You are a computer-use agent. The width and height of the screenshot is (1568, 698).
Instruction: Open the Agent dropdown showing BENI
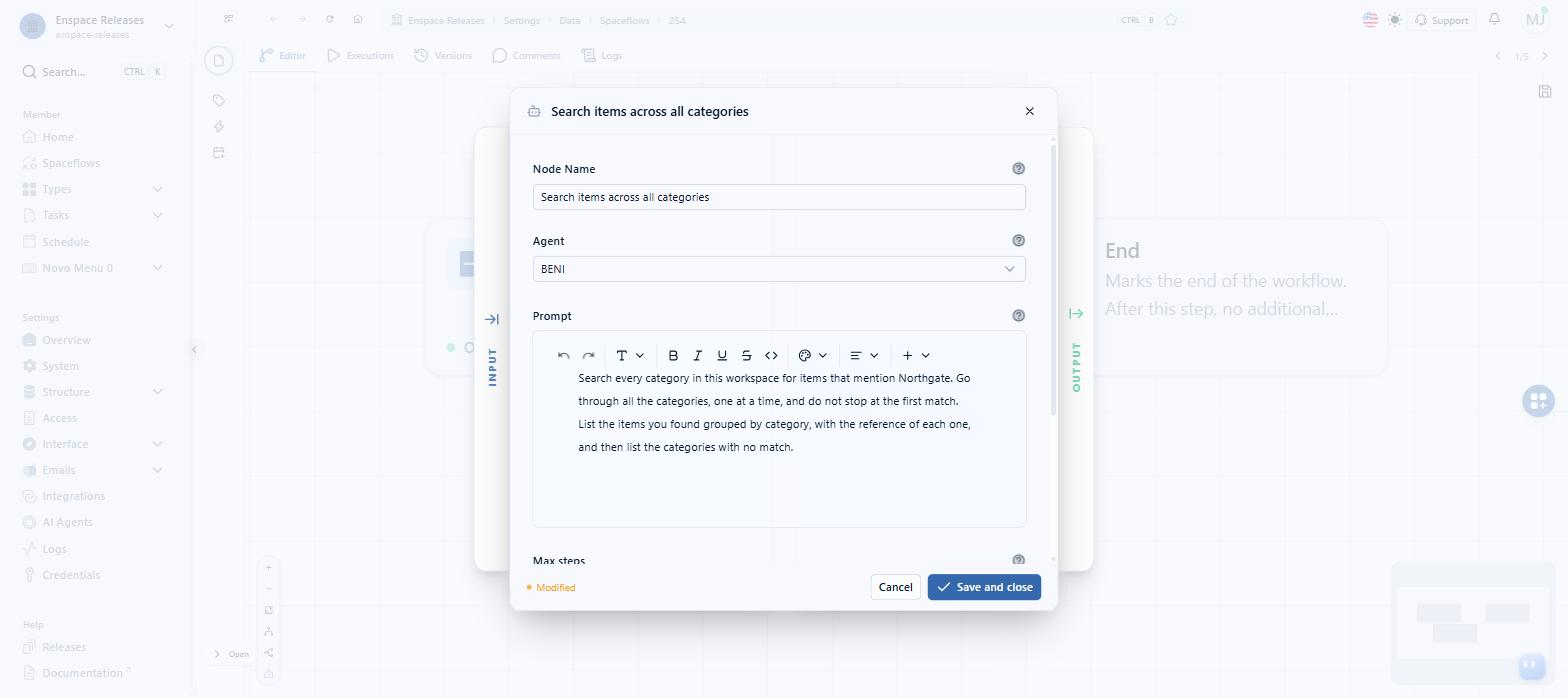pyautogui.click(x=779, y=269)
